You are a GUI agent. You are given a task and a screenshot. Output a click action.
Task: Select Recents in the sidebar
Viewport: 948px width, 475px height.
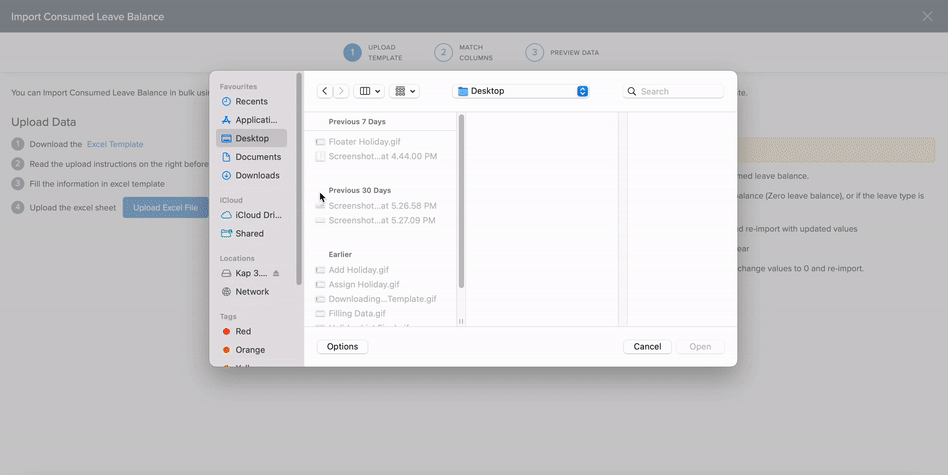251,101
